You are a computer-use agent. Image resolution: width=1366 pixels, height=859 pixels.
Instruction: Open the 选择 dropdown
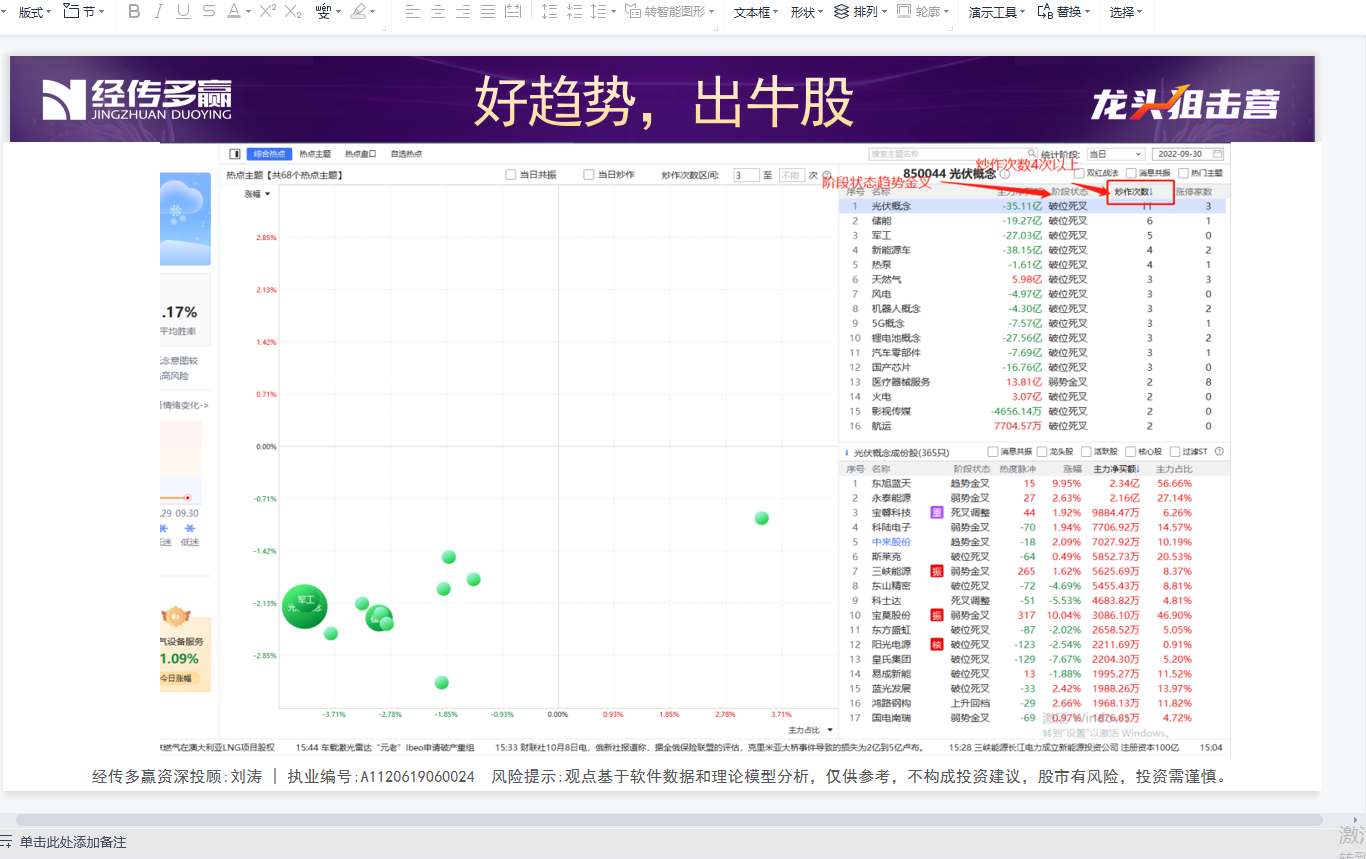[x=1125, y=12]
